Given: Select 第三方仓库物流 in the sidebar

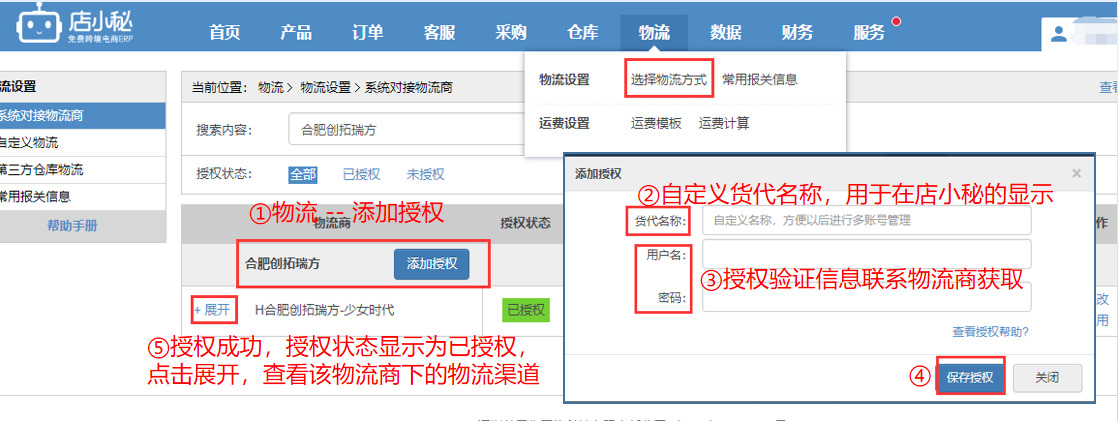Looking at the screenshot, I should coord(83,170).
